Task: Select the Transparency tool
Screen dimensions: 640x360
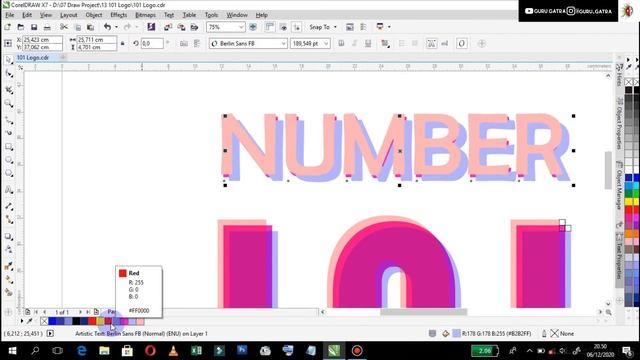Action: pos(9,249)
